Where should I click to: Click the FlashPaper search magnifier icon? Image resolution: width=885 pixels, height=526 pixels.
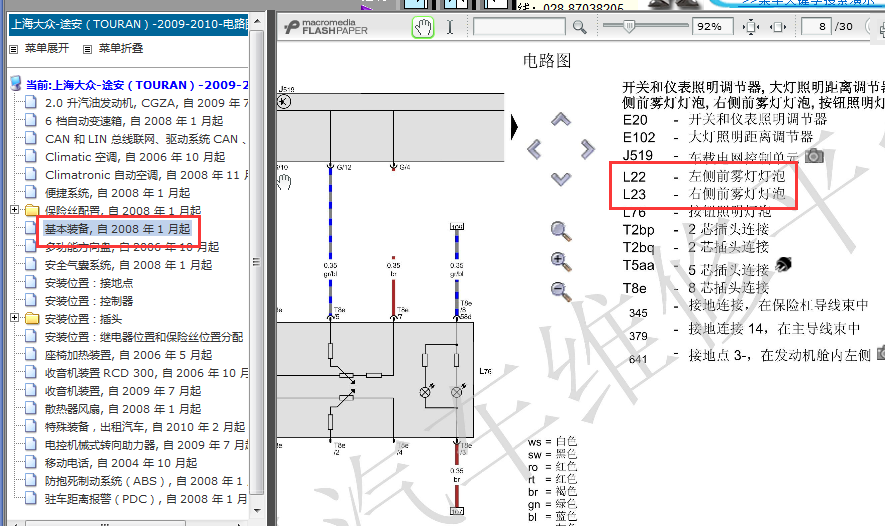coord(579,27)
